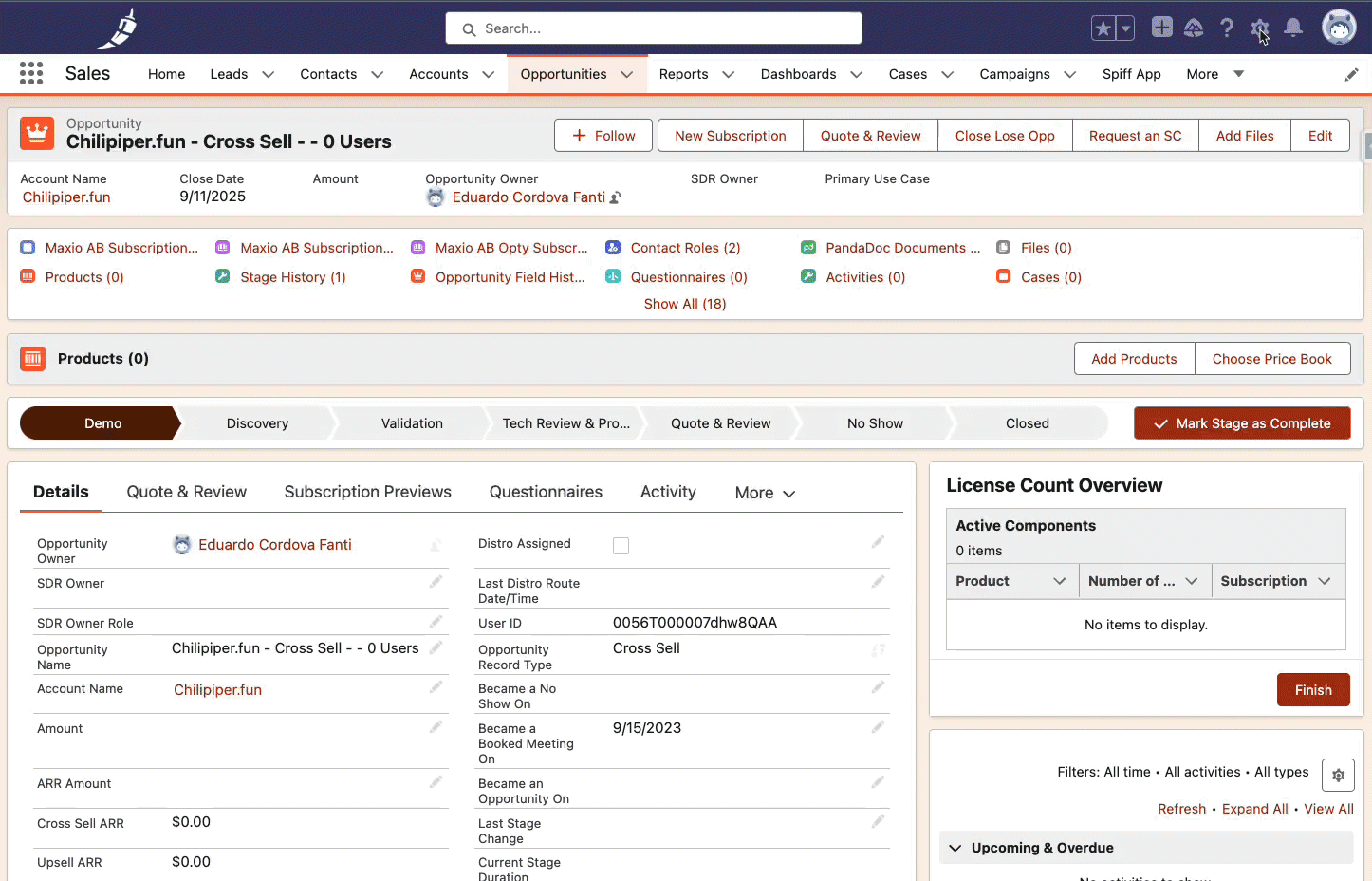This screenshot has height=881, width=1372.
Task: Click Close Lose Opp button
Action: coord(1005,136)
